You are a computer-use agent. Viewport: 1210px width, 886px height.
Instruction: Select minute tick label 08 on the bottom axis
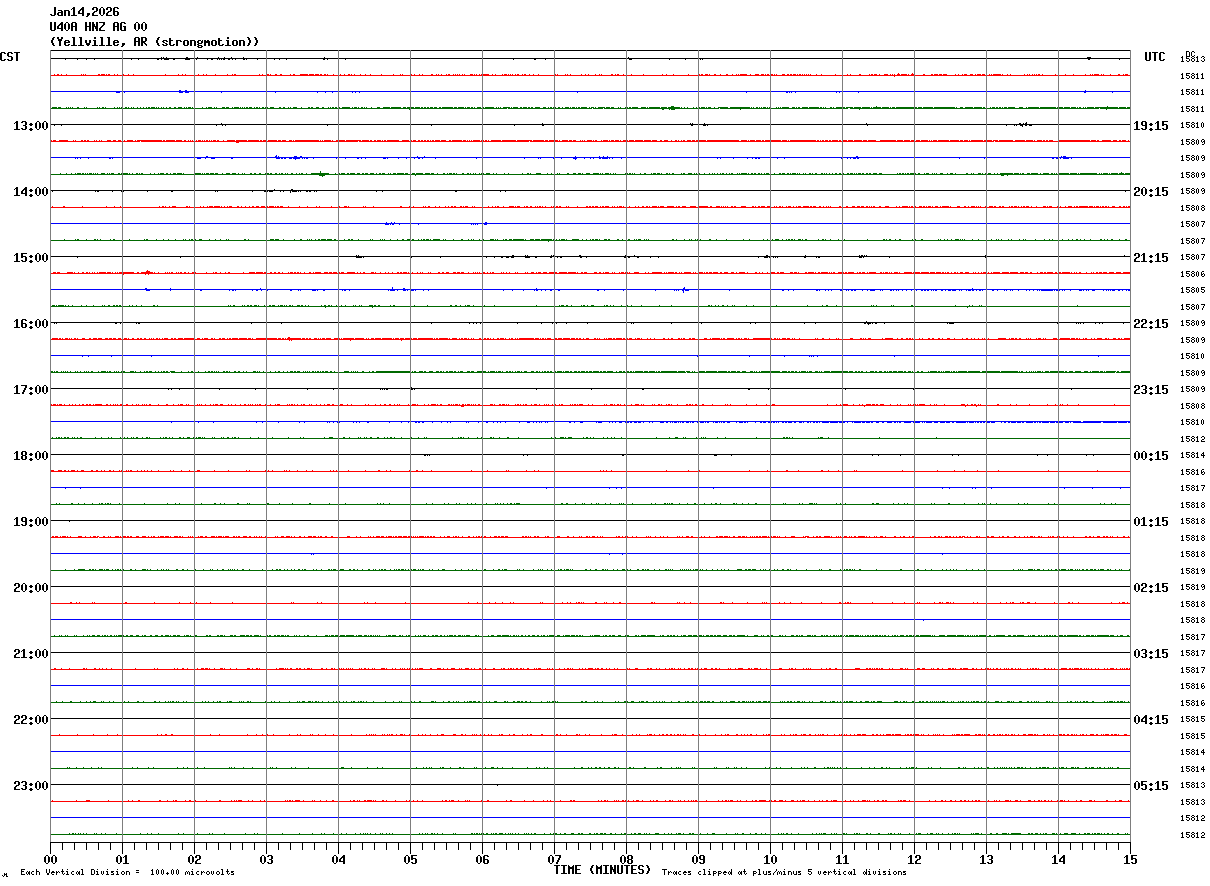tap(626, 859)
